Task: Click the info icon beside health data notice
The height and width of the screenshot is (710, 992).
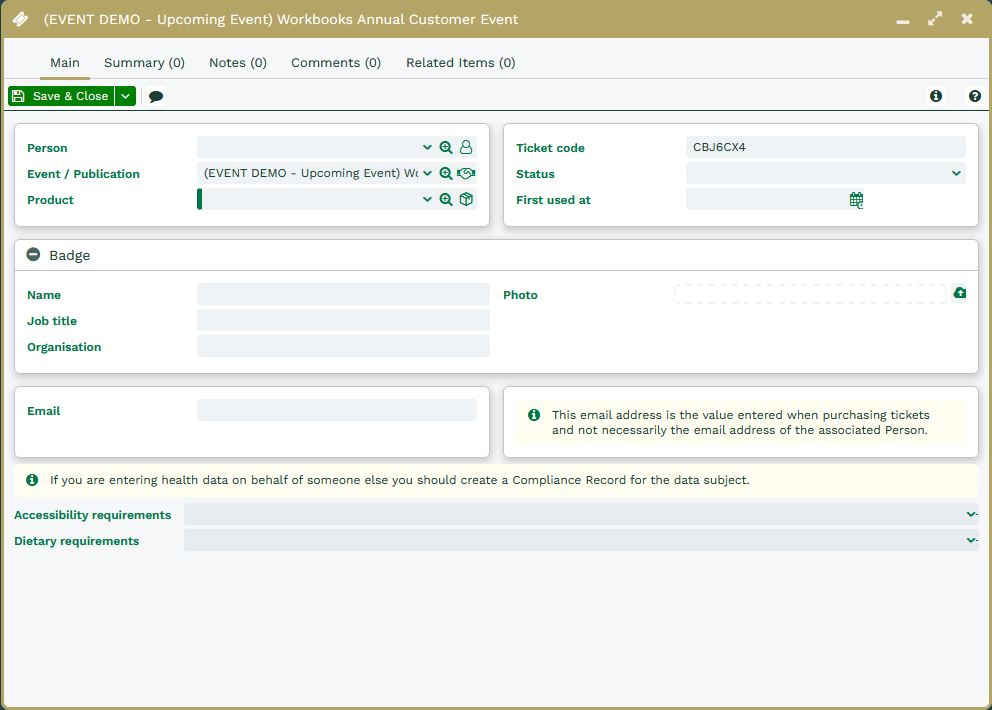Action: (x=32, y=480)
